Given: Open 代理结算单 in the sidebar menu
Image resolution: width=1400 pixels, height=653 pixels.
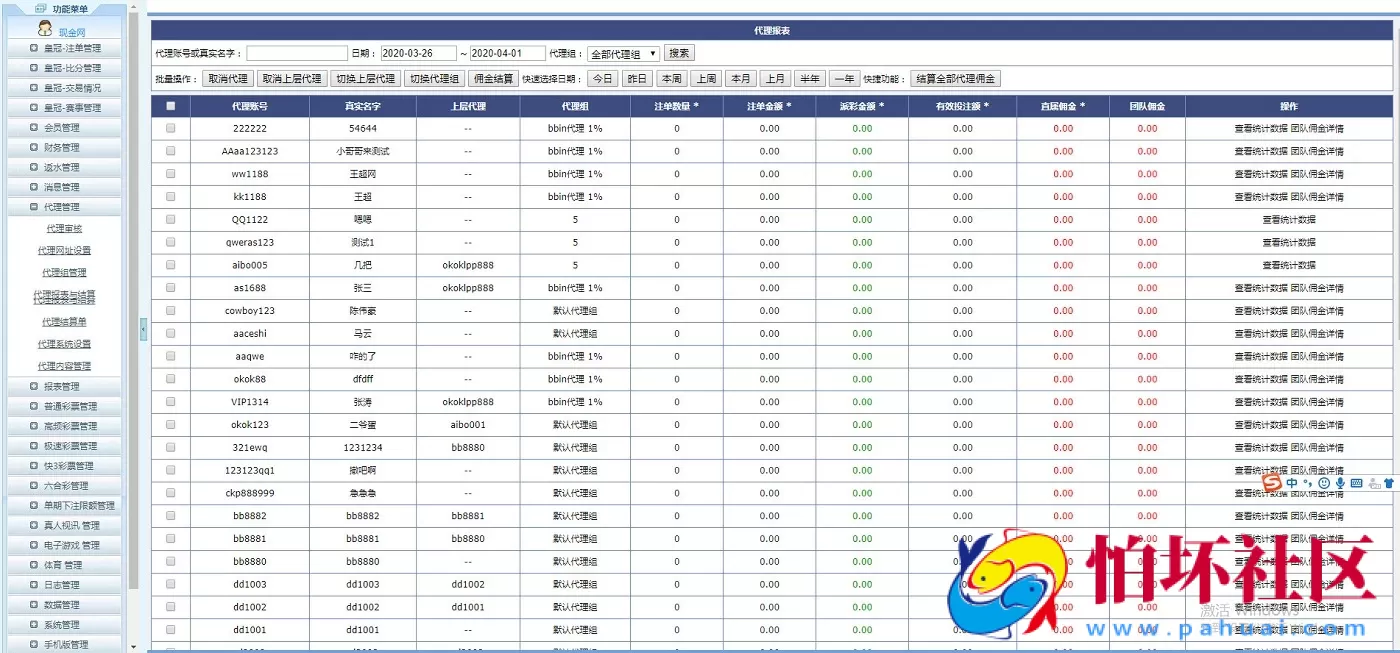Looking at the screenshot, I should pyautogui.click(x=64, y=321).
